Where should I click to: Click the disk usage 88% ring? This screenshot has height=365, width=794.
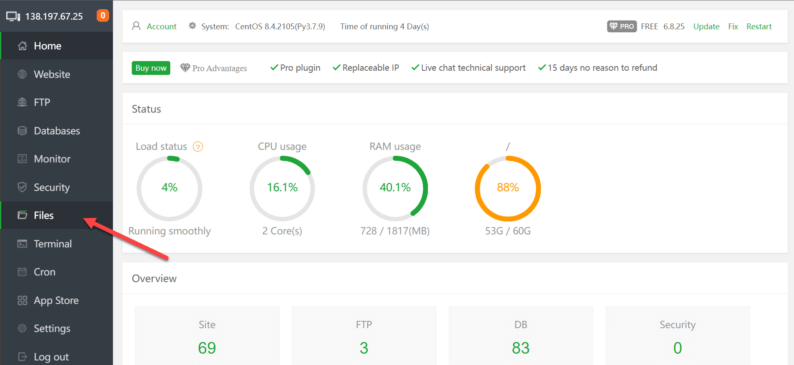tap(508, 189)
